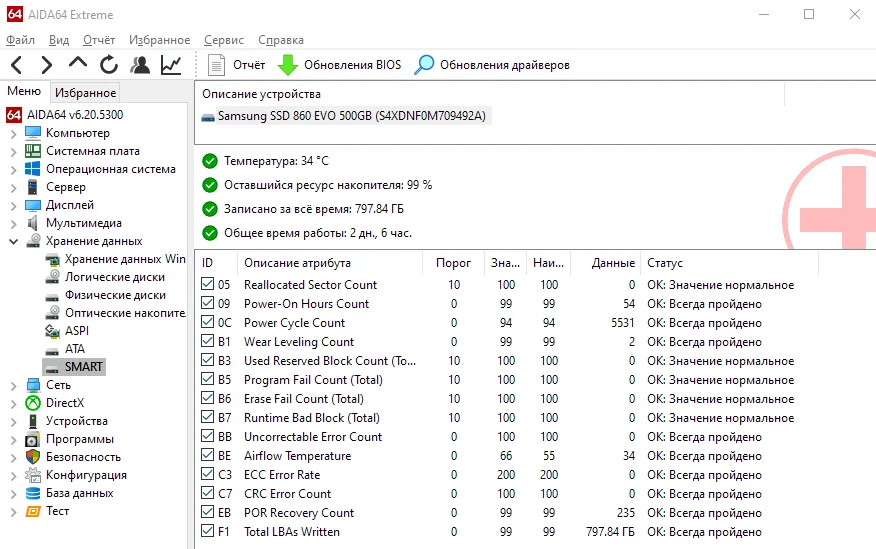Expand the Компьютер tree node
Viewport: 876px width, 549px height.
click(x=14, y=134)
